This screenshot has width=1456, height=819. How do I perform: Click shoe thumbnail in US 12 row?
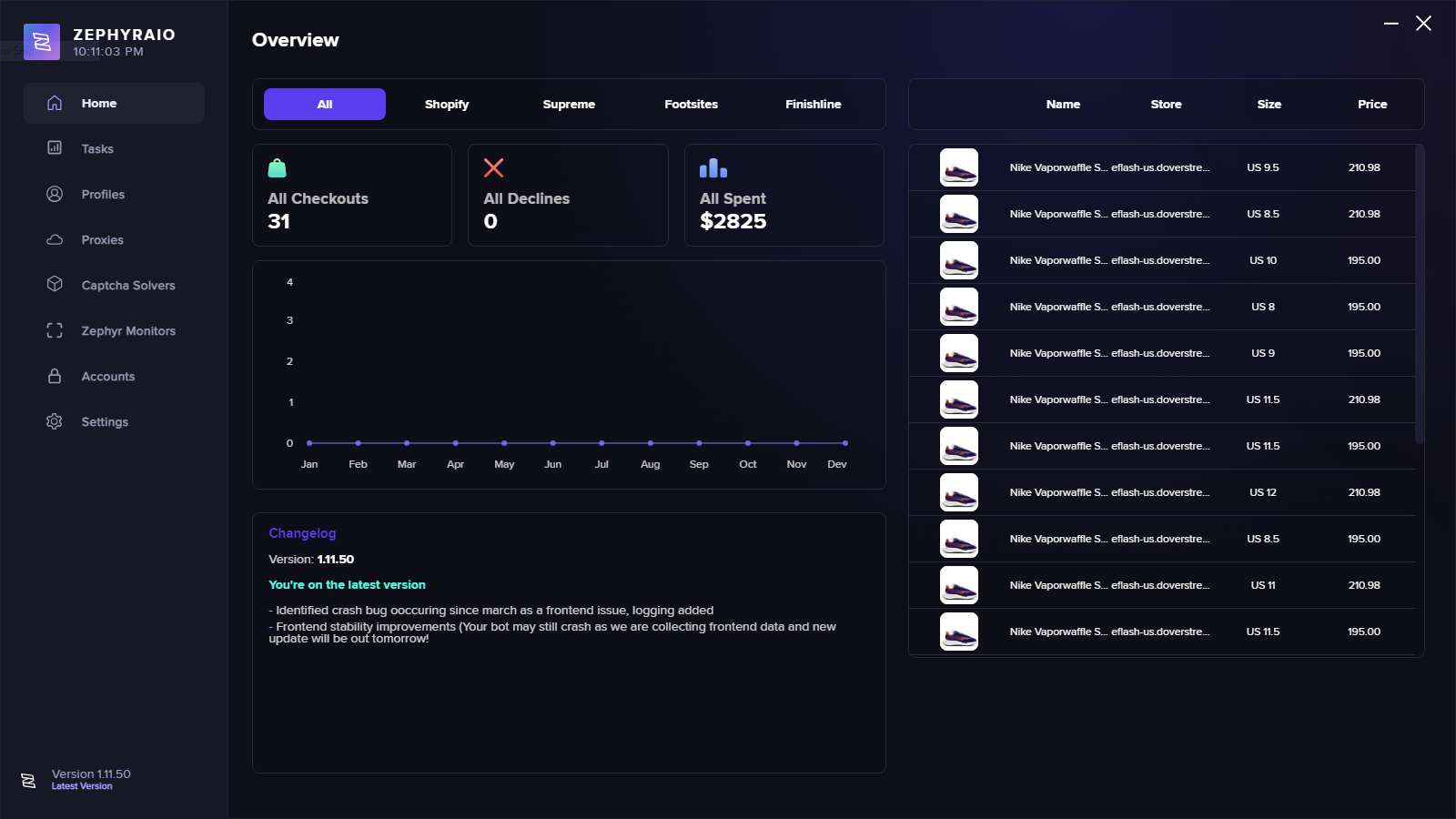pos(959,492)
